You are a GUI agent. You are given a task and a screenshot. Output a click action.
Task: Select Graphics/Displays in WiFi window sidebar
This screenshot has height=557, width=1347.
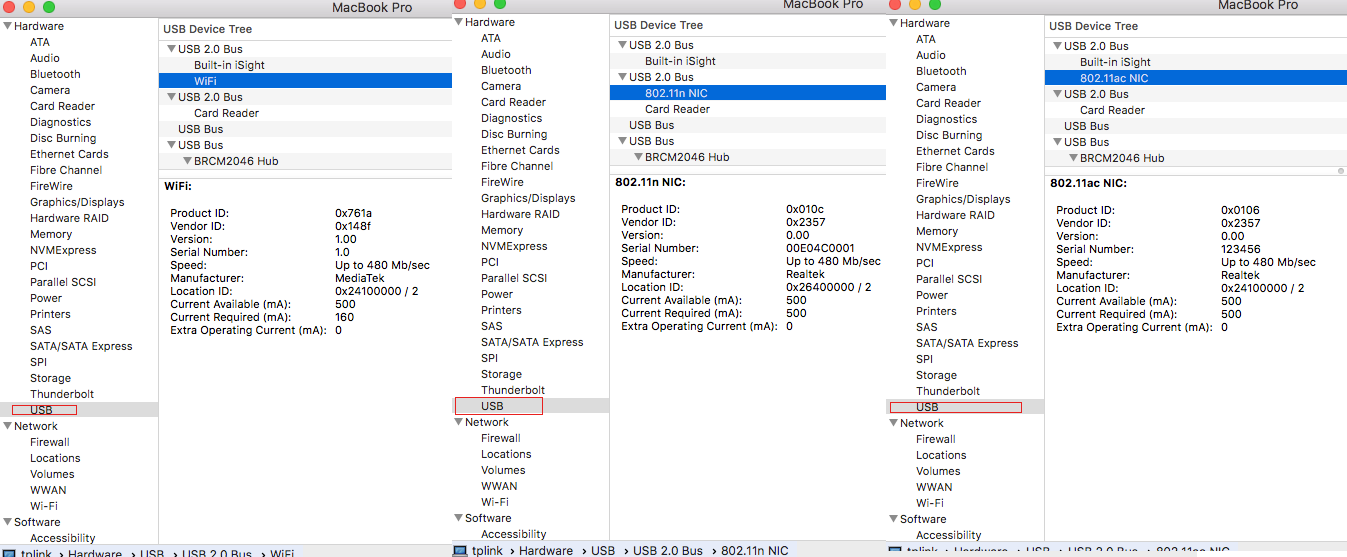[x=77, y=202]
